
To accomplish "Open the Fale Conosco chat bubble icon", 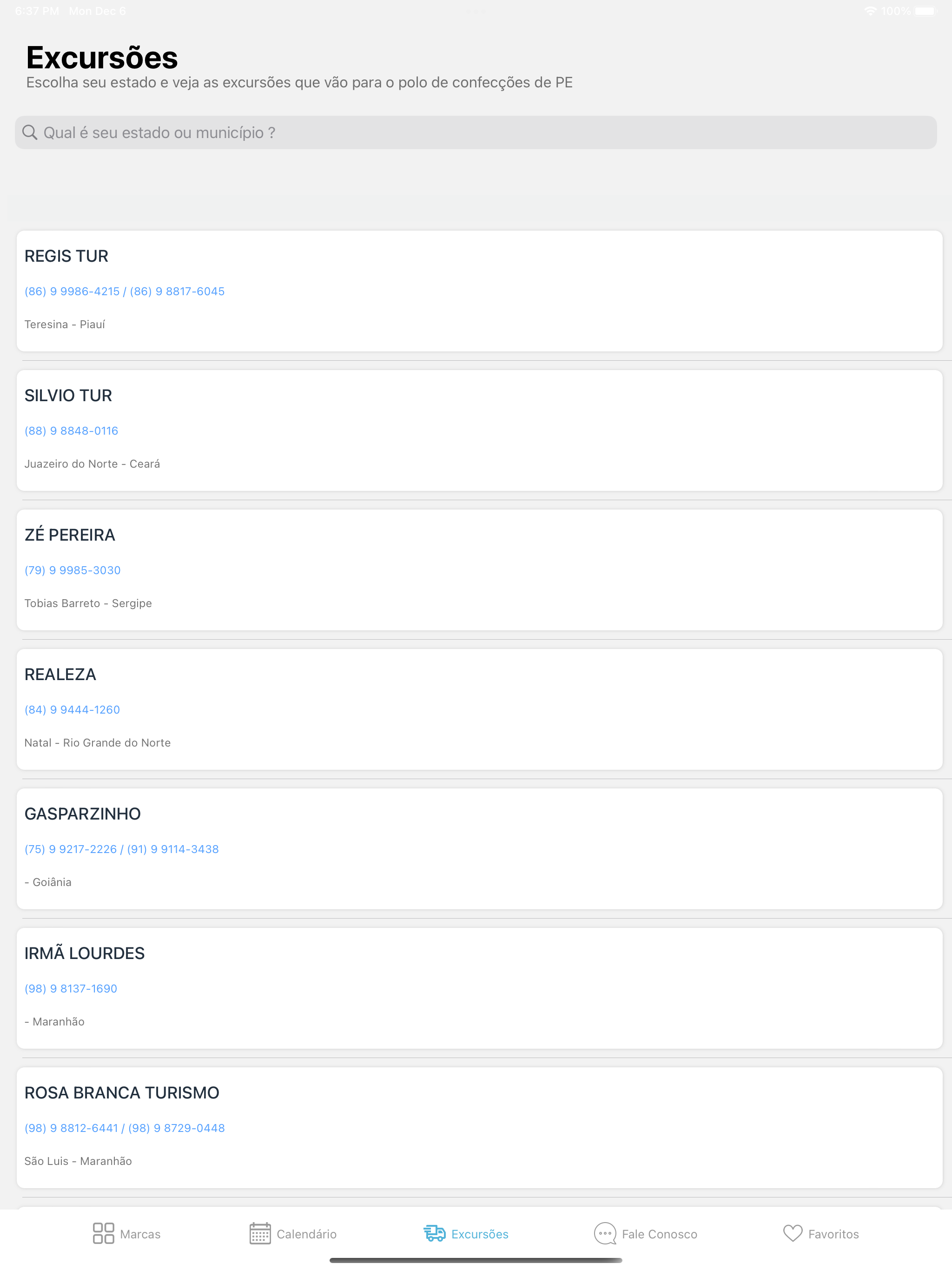I will [x=605, y=1233].
